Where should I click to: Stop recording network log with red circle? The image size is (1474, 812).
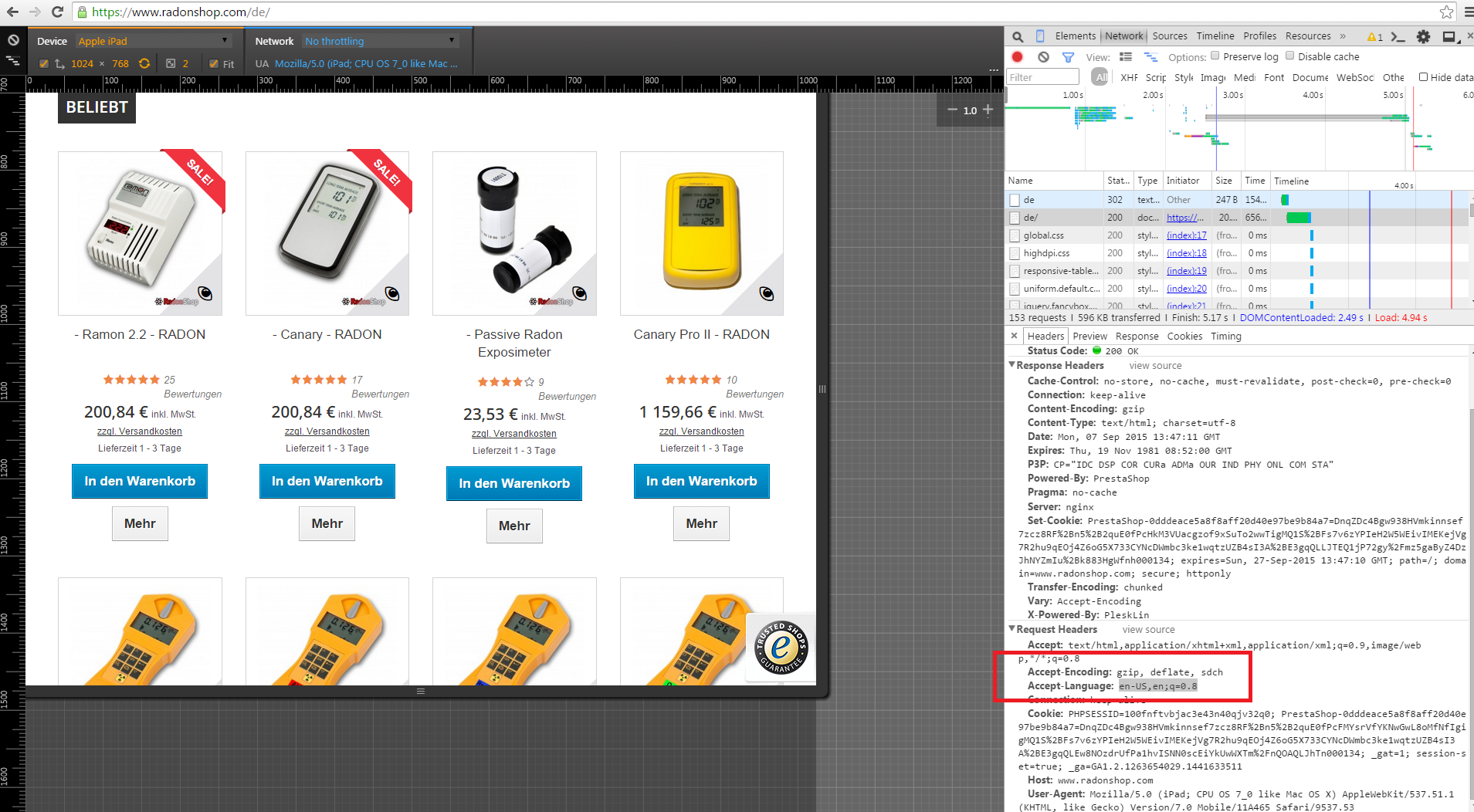point(1018,56)
